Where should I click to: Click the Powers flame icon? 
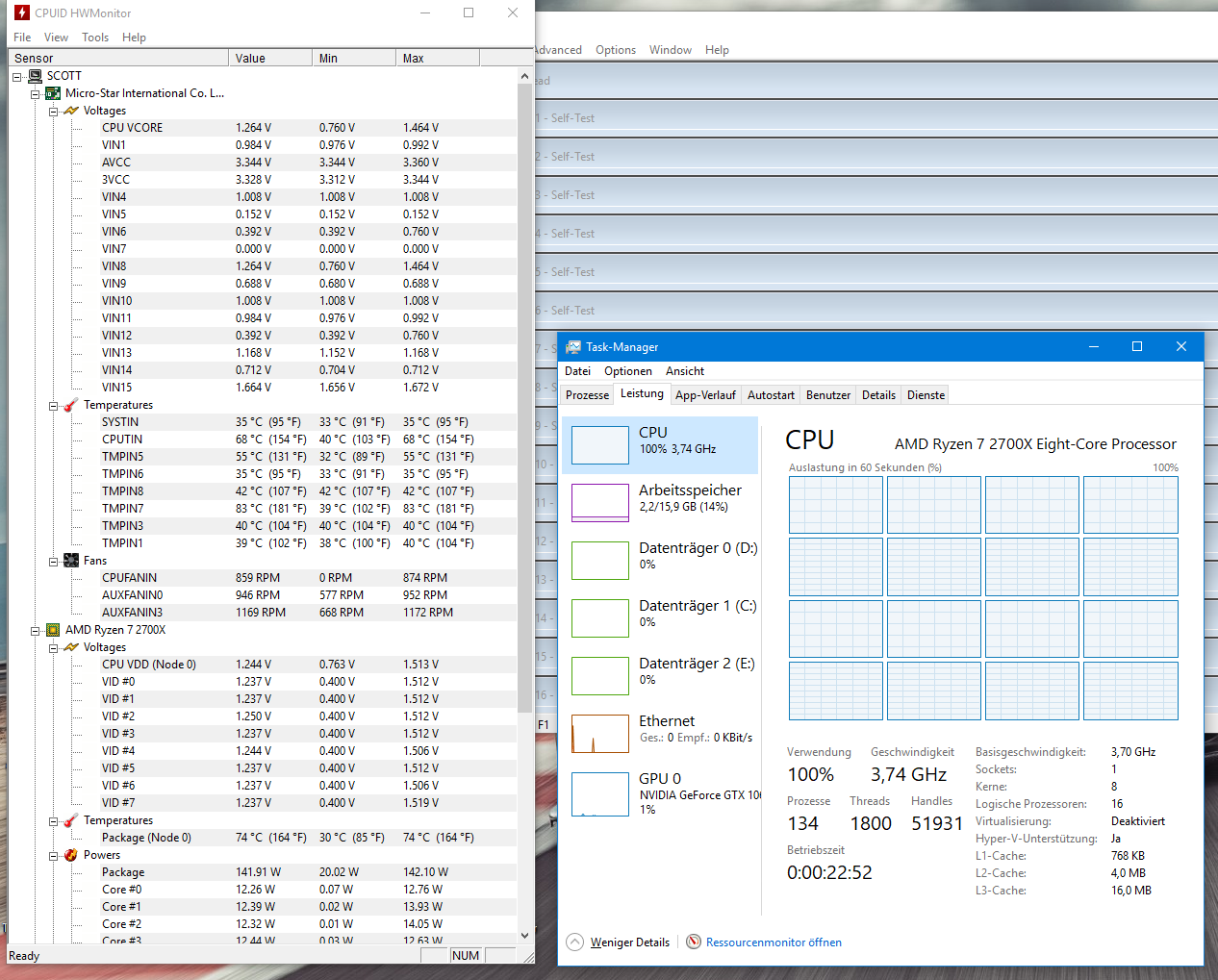[71, 855]
